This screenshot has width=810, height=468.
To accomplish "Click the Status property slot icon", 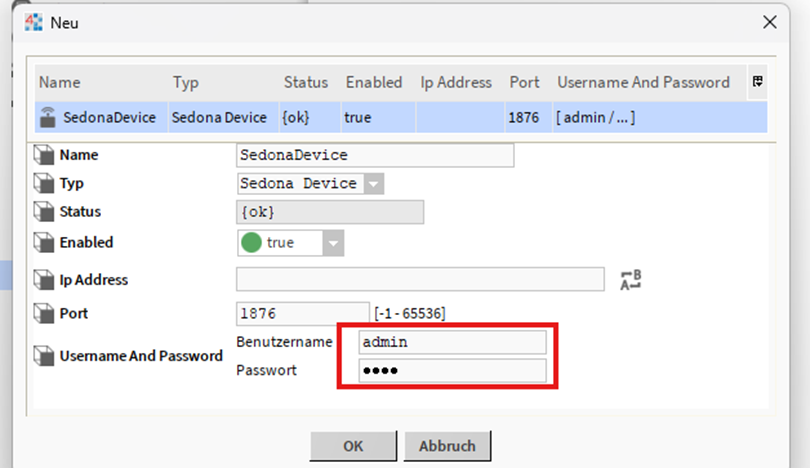I will [x=43, y=212].
